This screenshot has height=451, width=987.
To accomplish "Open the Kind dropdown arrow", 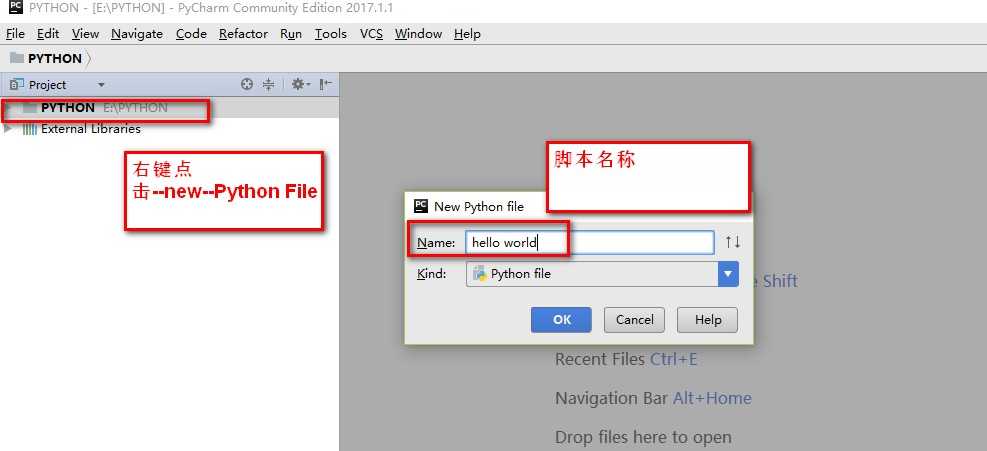I will (728, 274).
